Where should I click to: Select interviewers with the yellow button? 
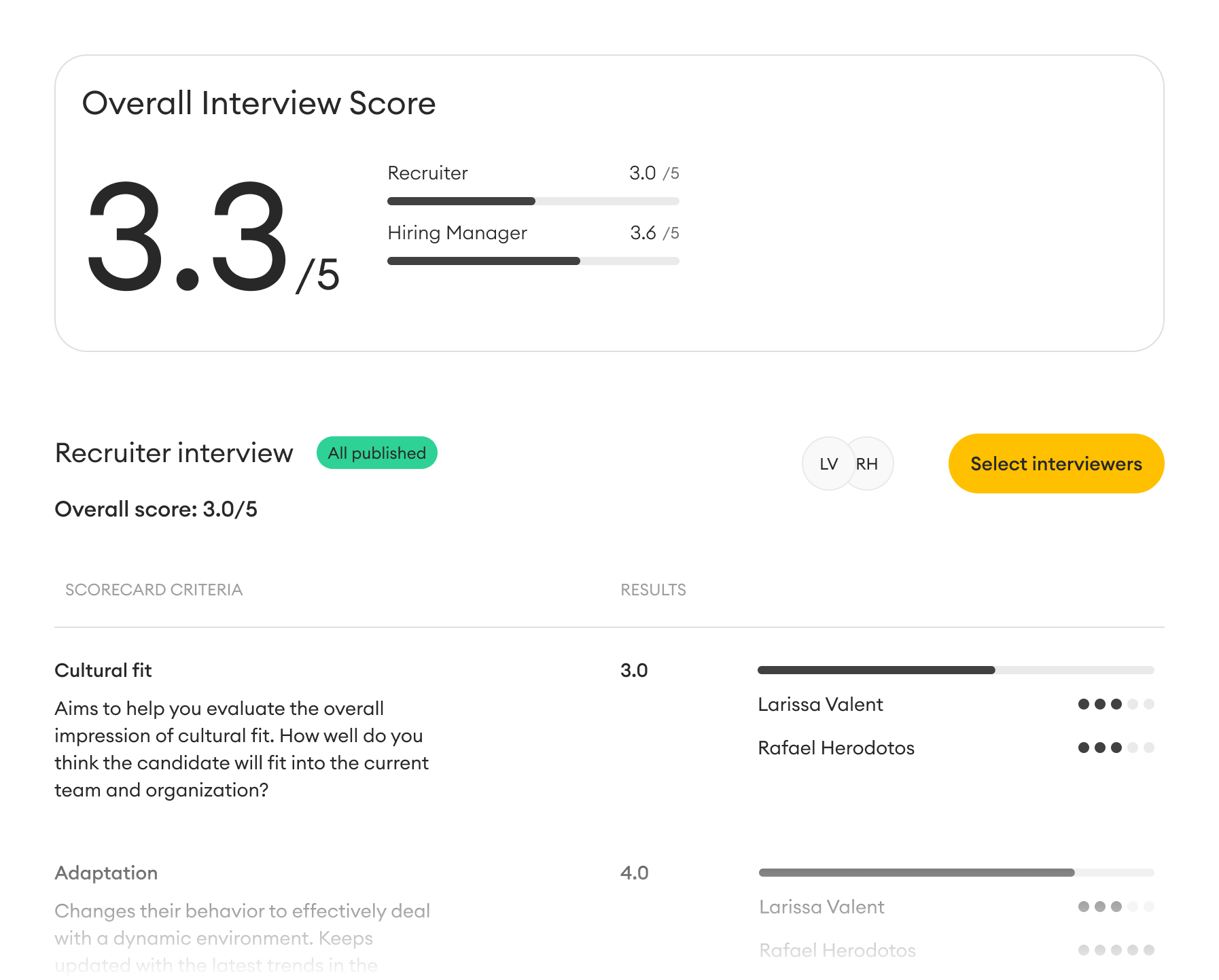tap(1055, 463)
